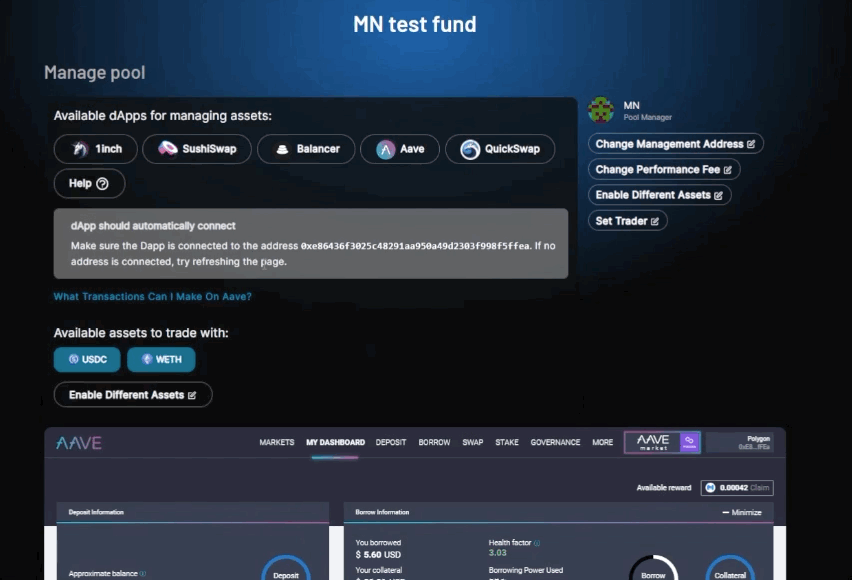The height and width of the screenshot is (580, 852).
Task: Open the Aave market selector
Action: [x=662, y=442]
